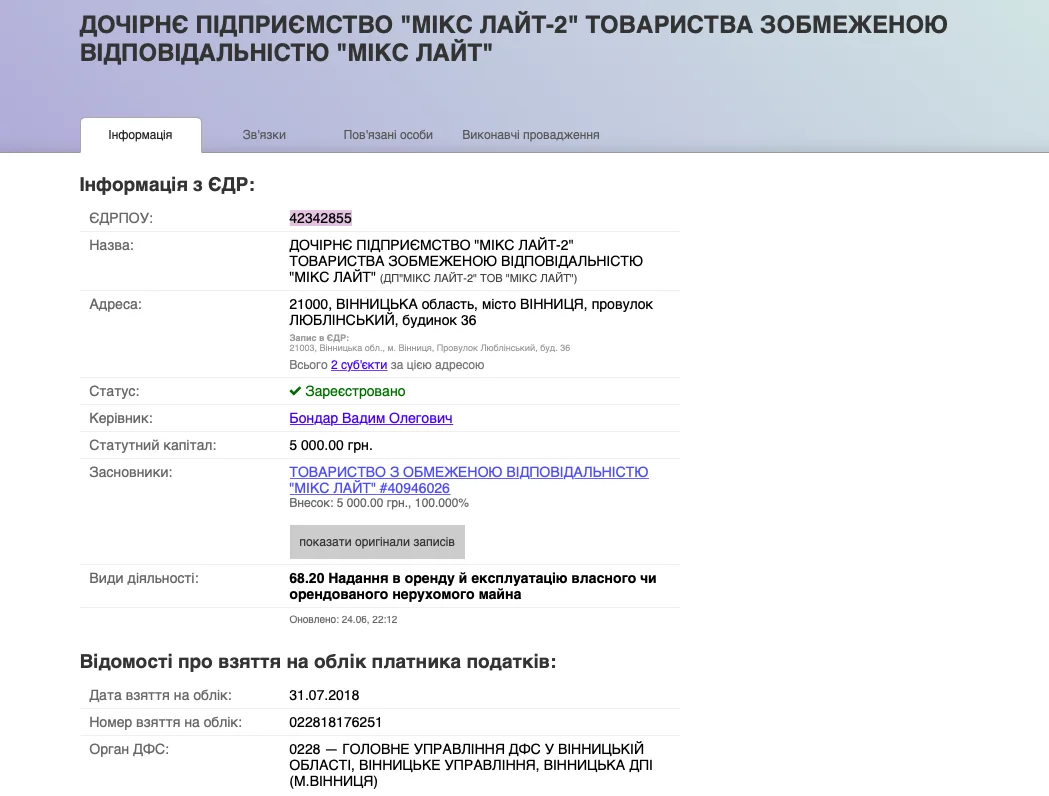Click the activity 68.20 Надання в оренду text
The width and height of the screenshot is (1049, 796).
tap(472, 586)
